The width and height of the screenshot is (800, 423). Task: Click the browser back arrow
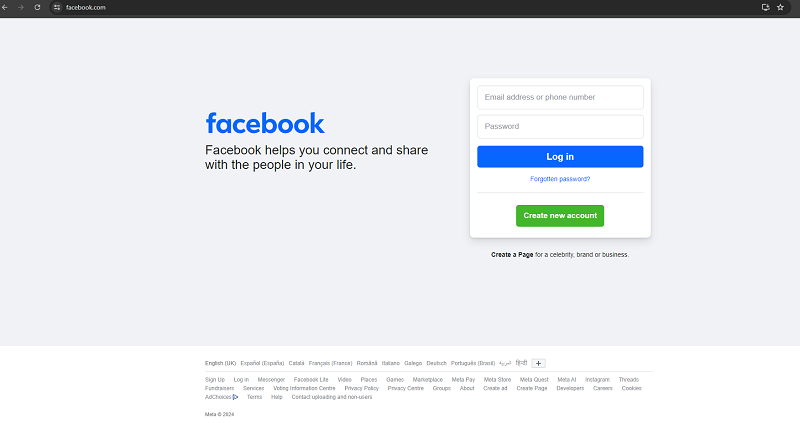[x=6, y=7]
